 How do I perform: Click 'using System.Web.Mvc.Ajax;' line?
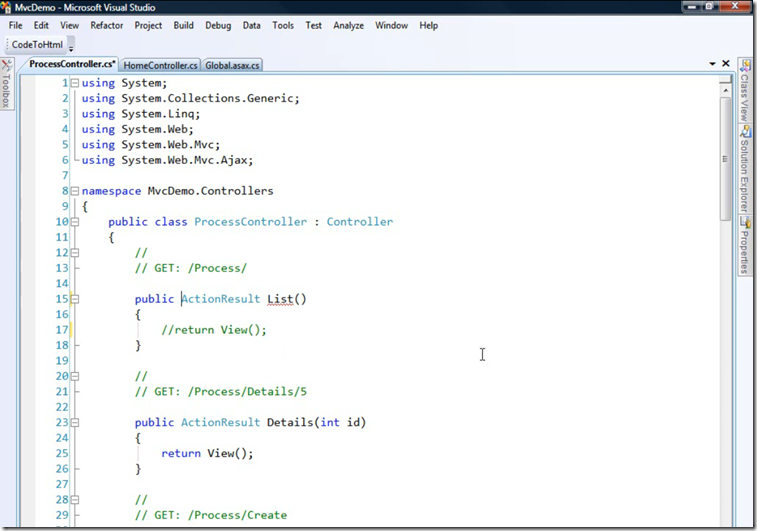[x=167, y=160]
